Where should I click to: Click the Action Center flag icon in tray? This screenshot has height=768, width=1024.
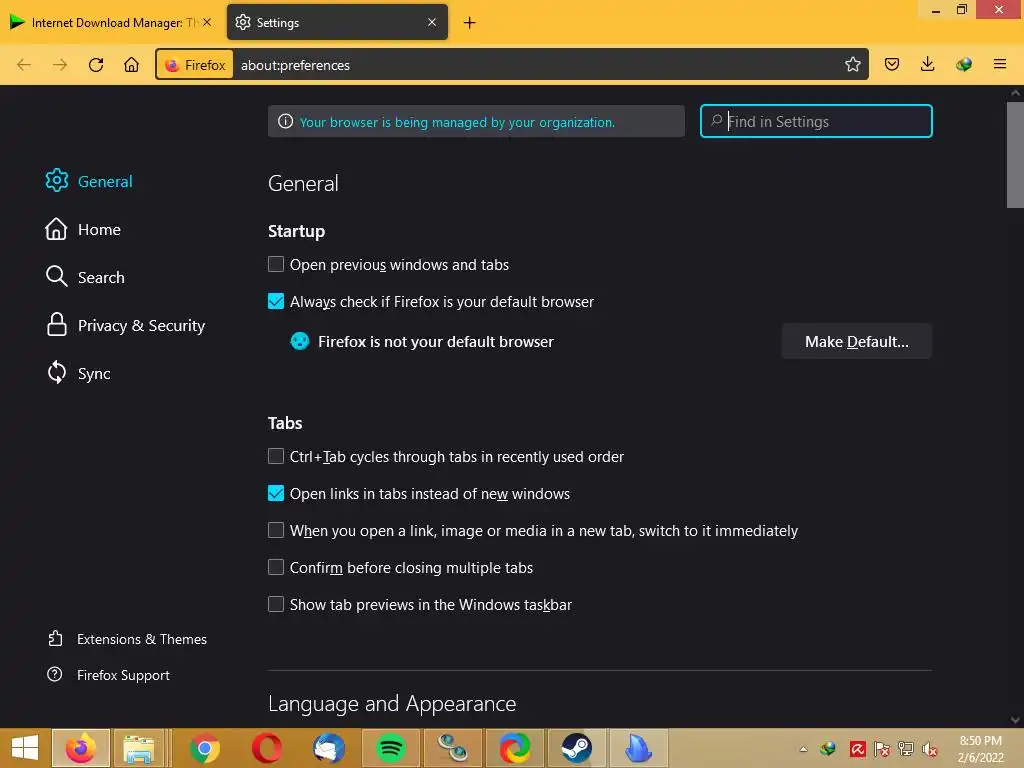(882, 749)
